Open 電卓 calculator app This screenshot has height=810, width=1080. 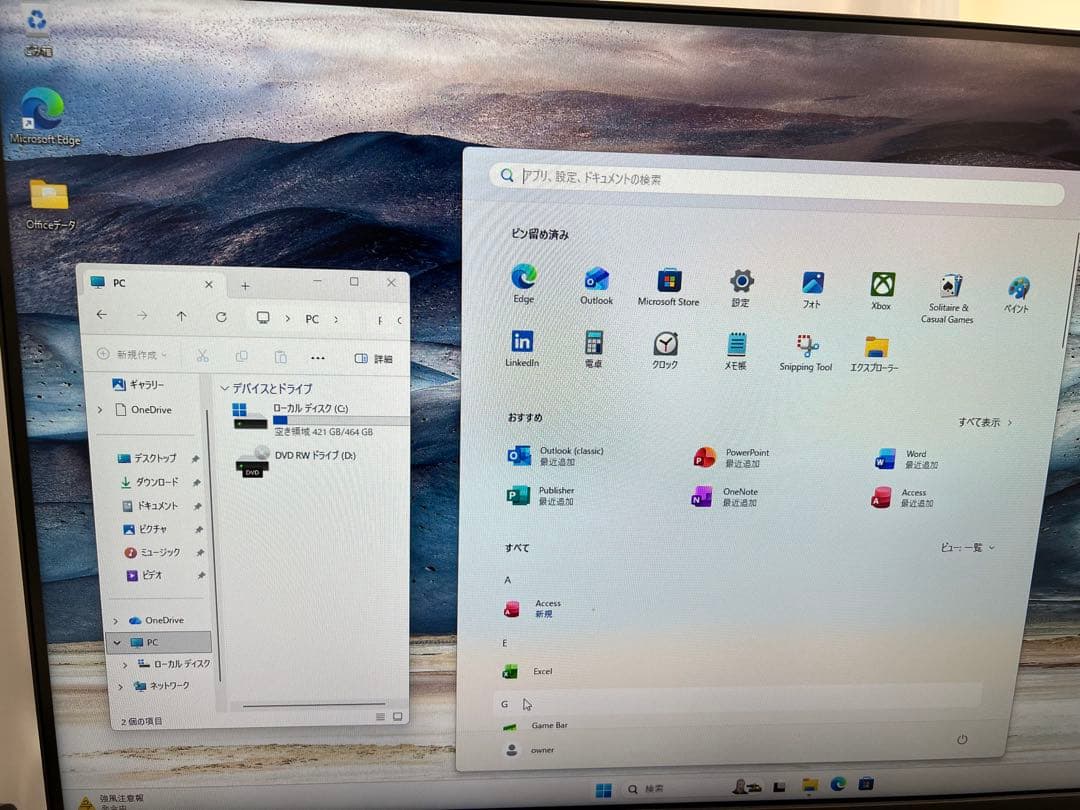click(594, 349)
